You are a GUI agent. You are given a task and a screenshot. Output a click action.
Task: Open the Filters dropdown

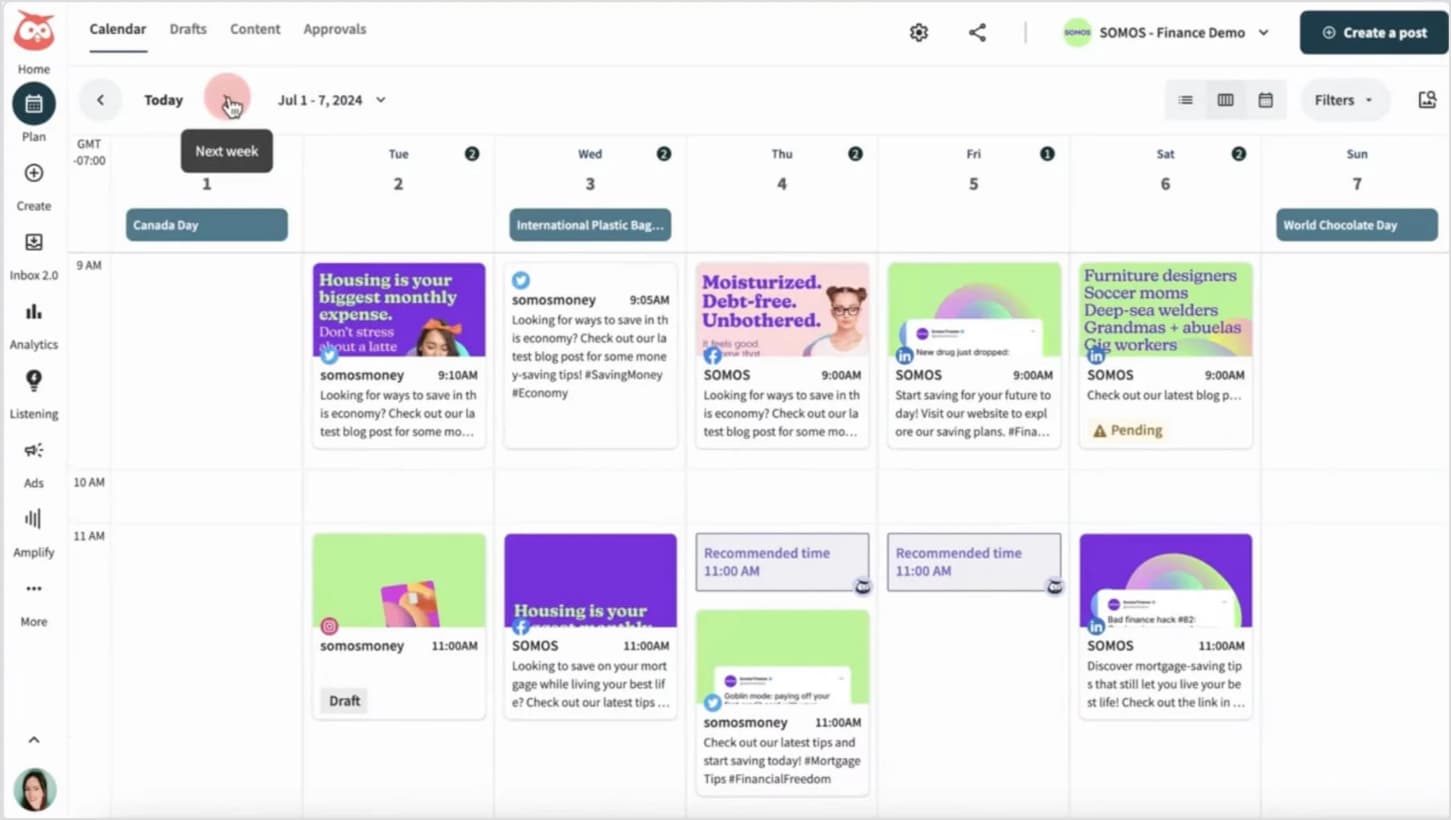click(x=1343, y=100)
